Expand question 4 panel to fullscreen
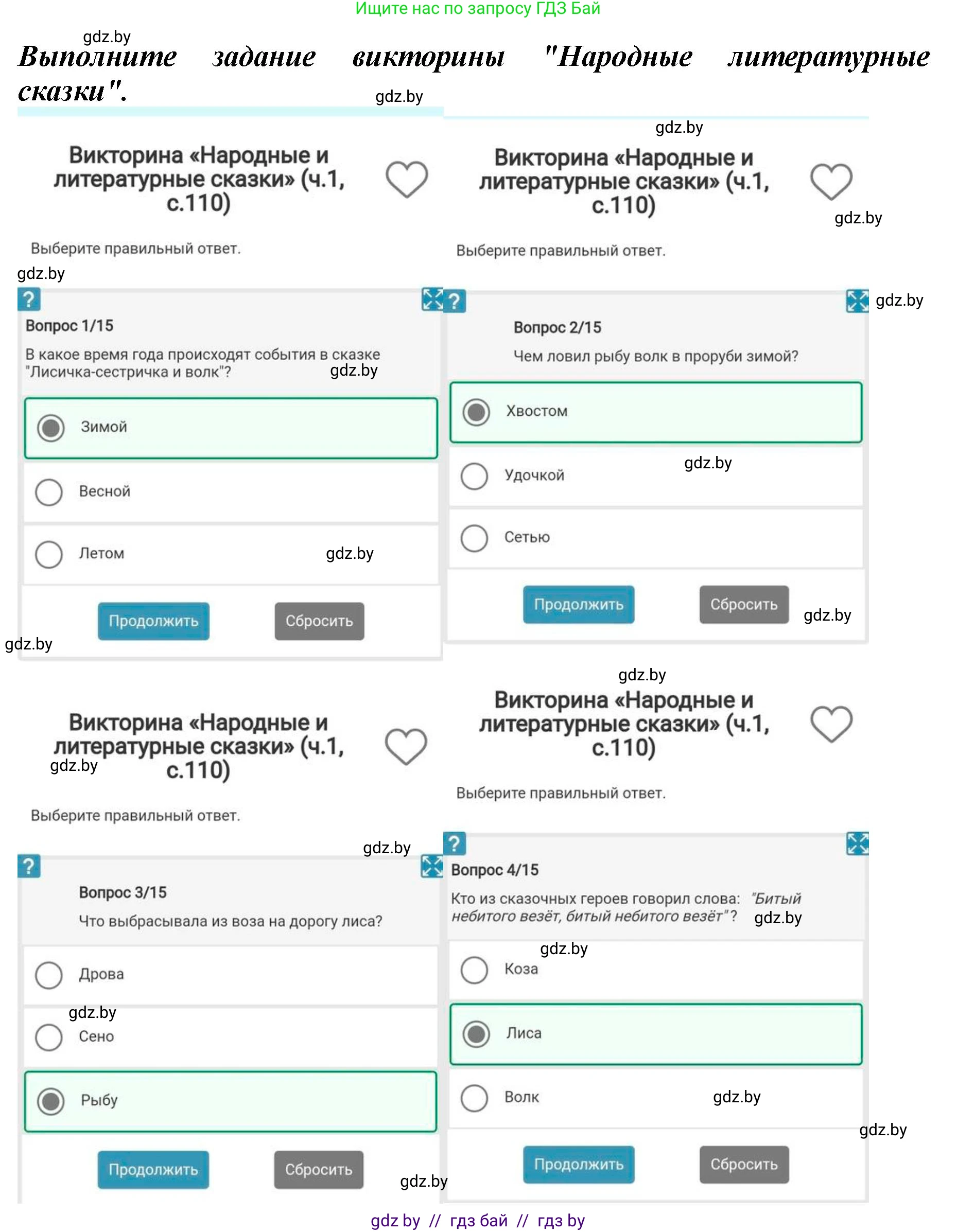957x1232 pixels. click(x=857, y=843)
